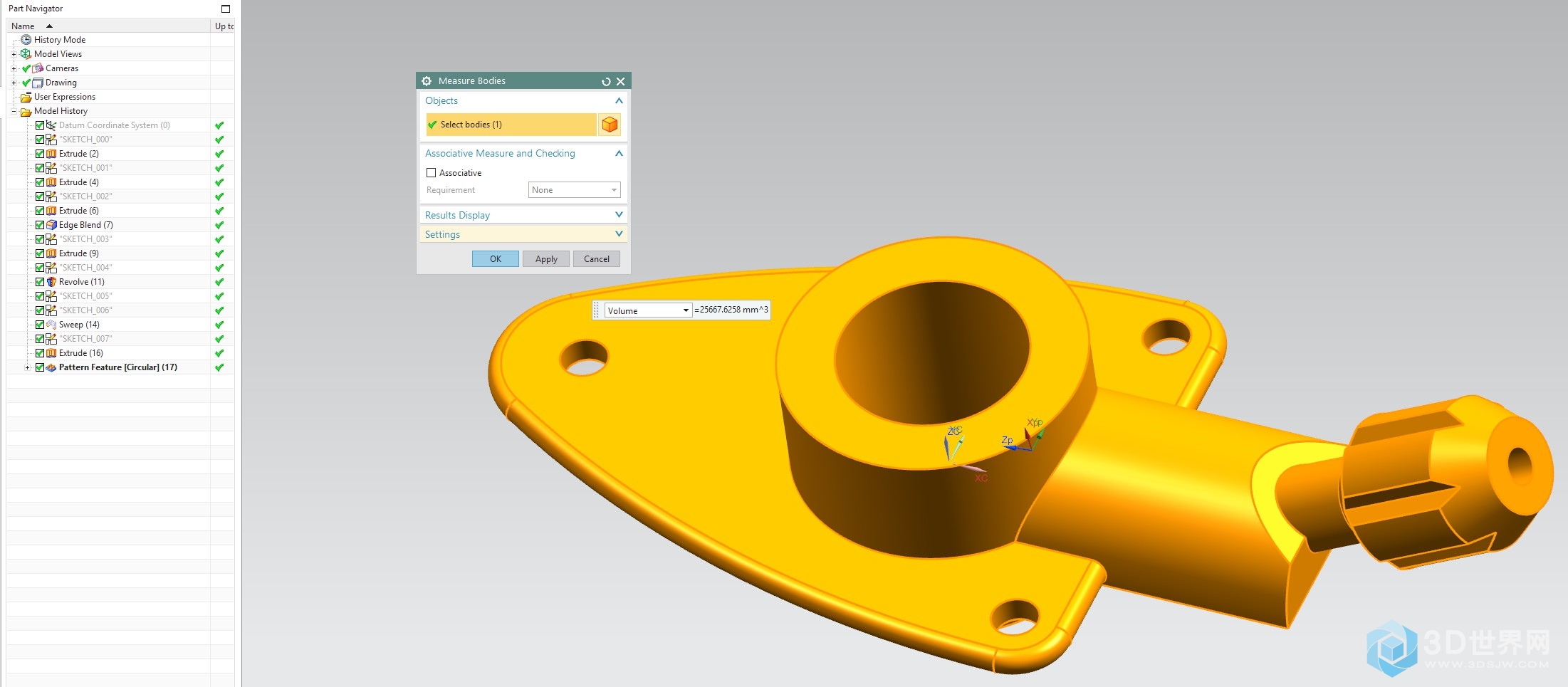Viewport: 1568px width, 687px height.
Task: Enable the Associative checkbox
Action: pyautogui.click(x=431, y=173)
